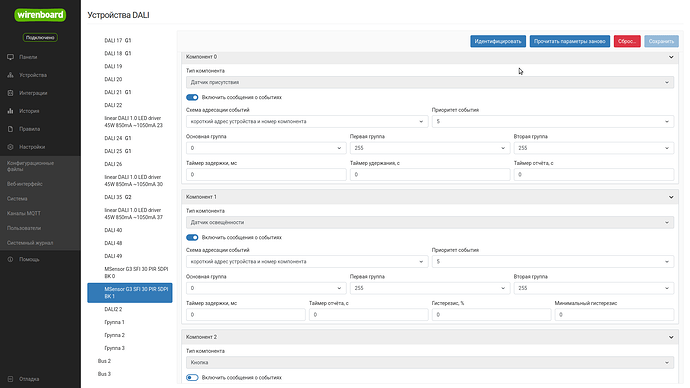Disable event messages toggle in Компонент 1

click(192, 238)
